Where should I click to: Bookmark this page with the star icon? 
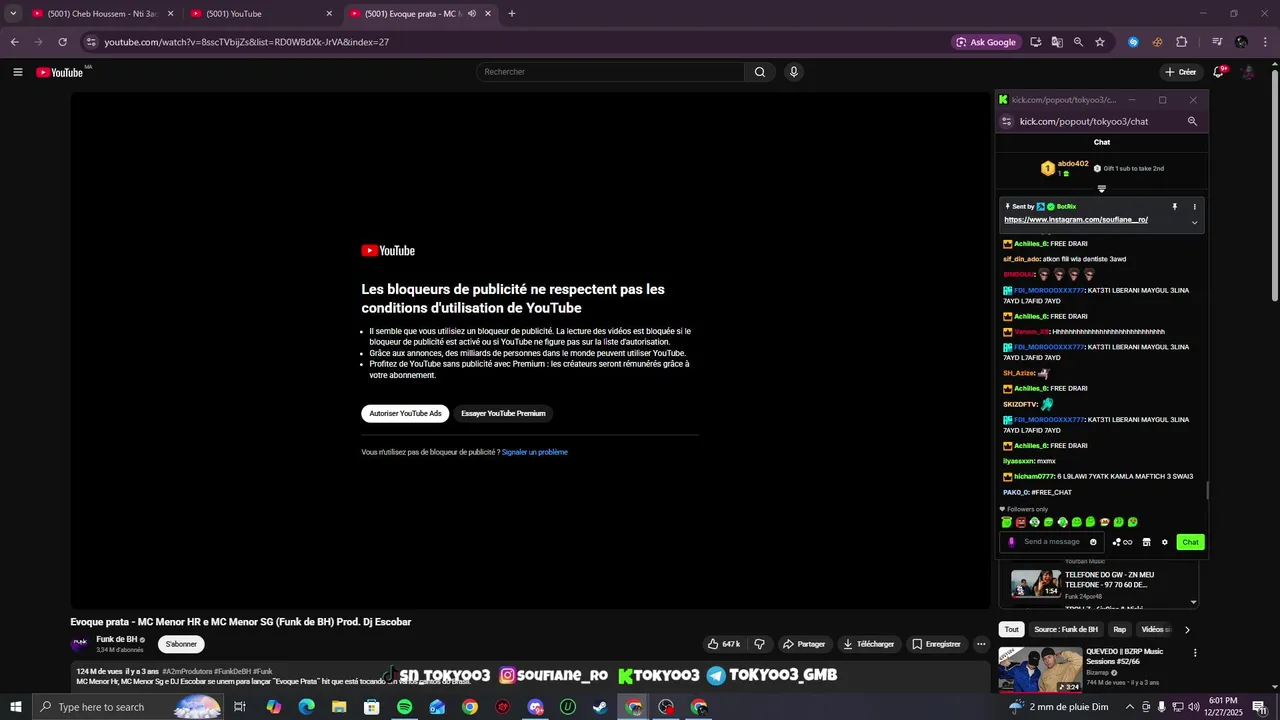pos(1100,42)
